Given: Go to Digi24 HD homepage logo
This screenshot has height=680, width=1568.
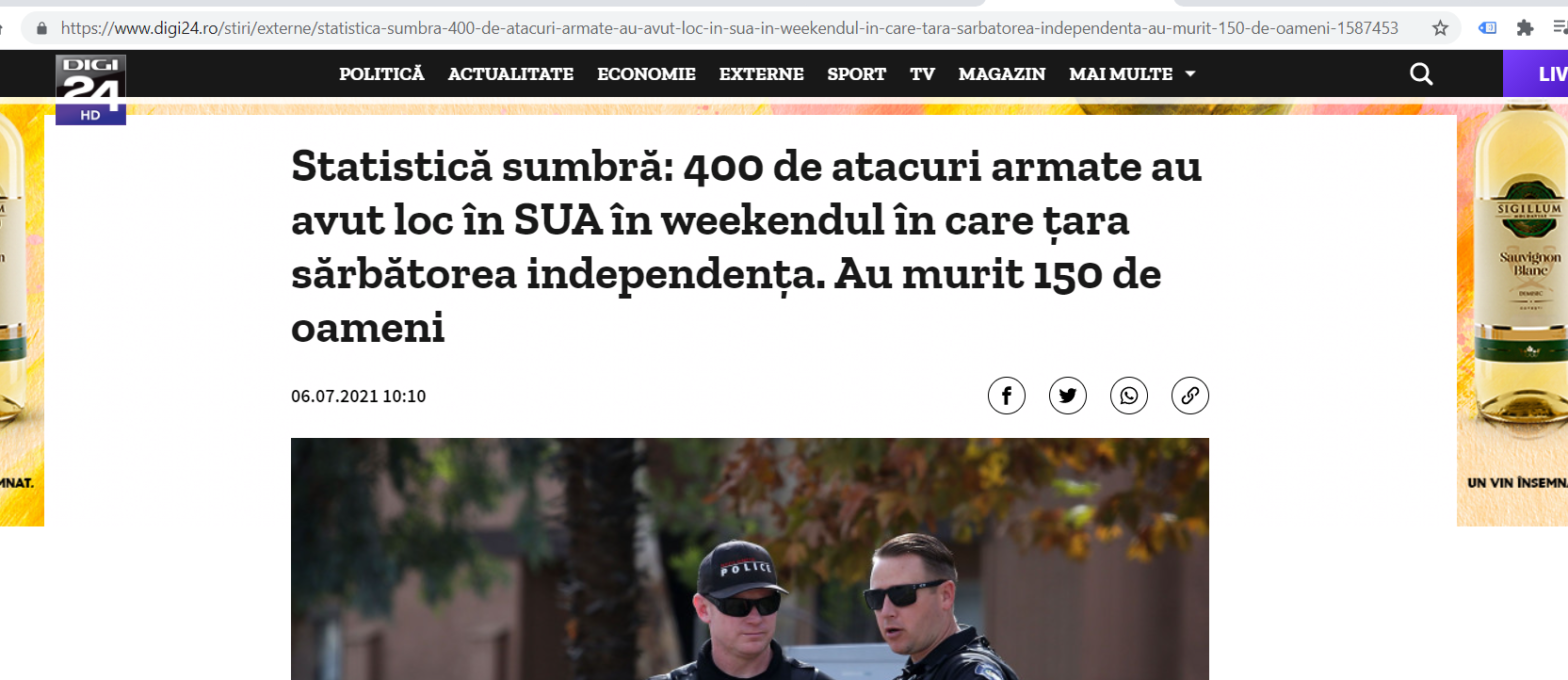Looking at the screenshot, I should [90, 90].
